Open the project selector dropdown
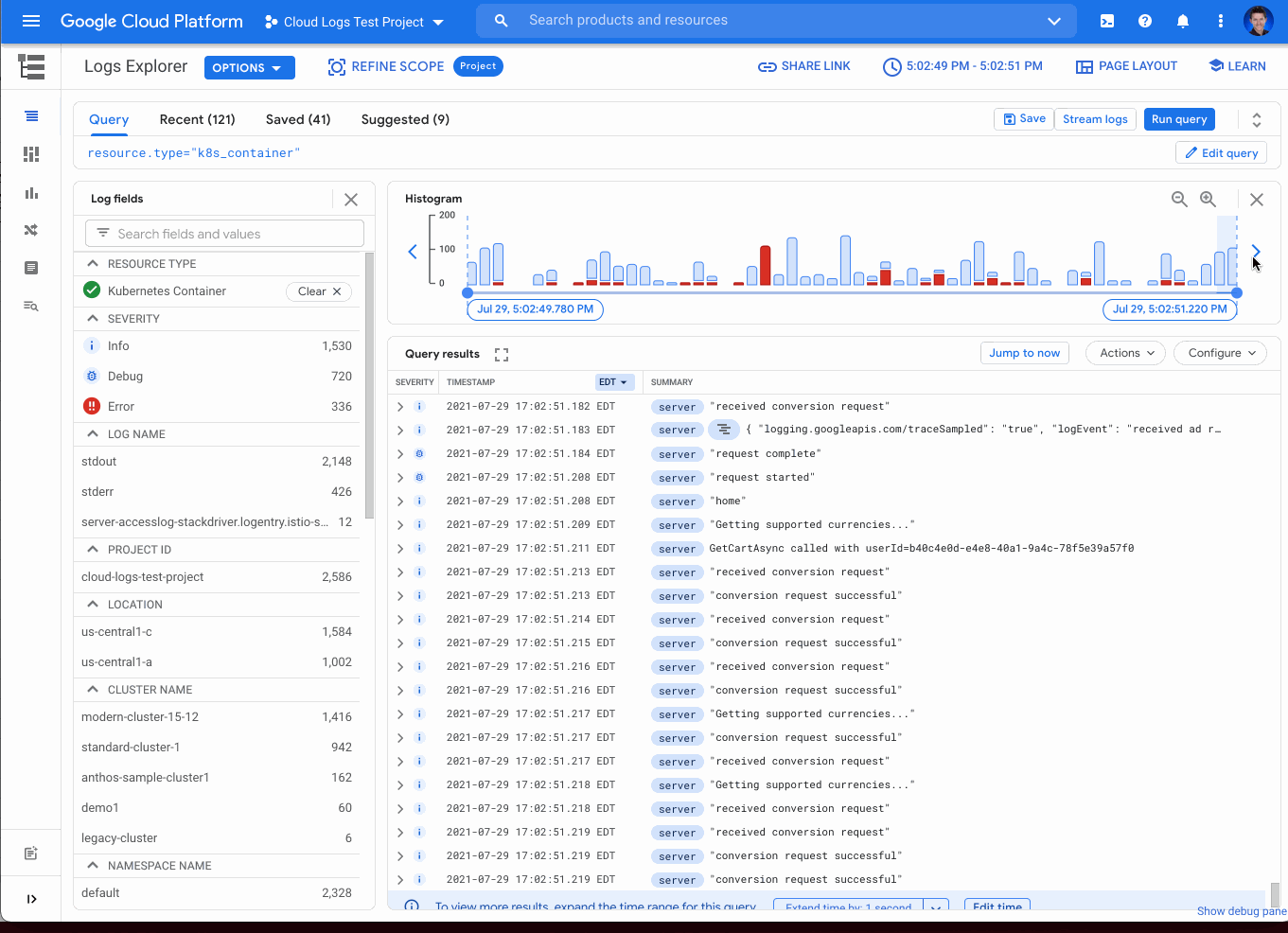 tap(355, 22)
